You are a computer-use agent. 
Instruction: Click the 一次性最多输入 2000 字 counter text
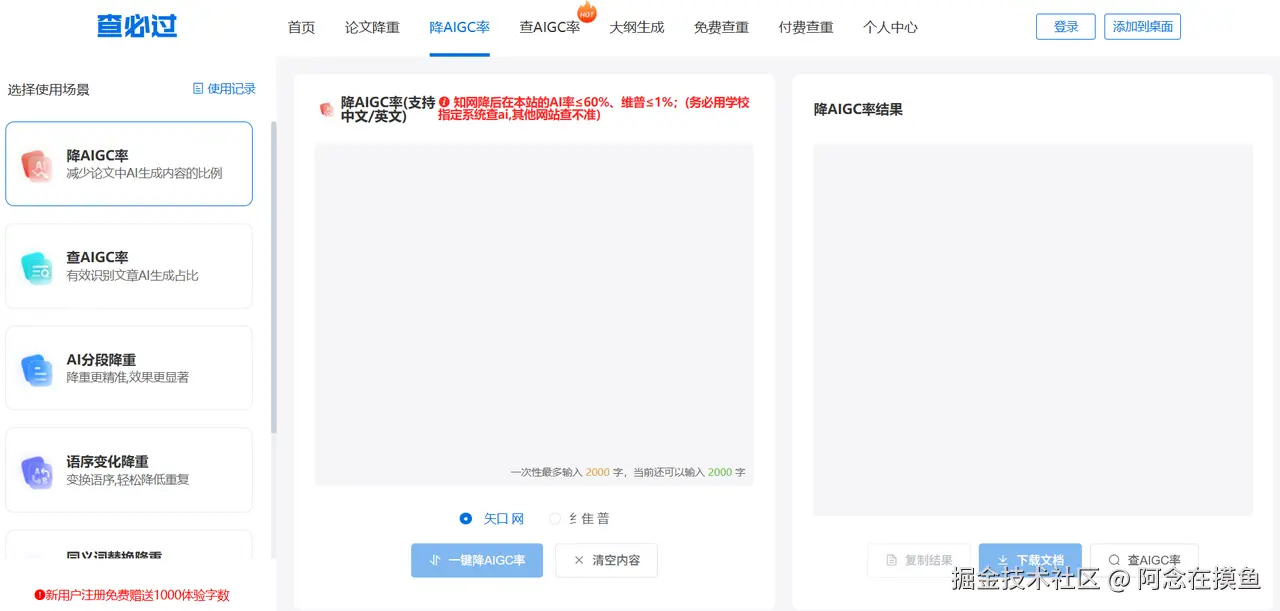click(628, 472)
